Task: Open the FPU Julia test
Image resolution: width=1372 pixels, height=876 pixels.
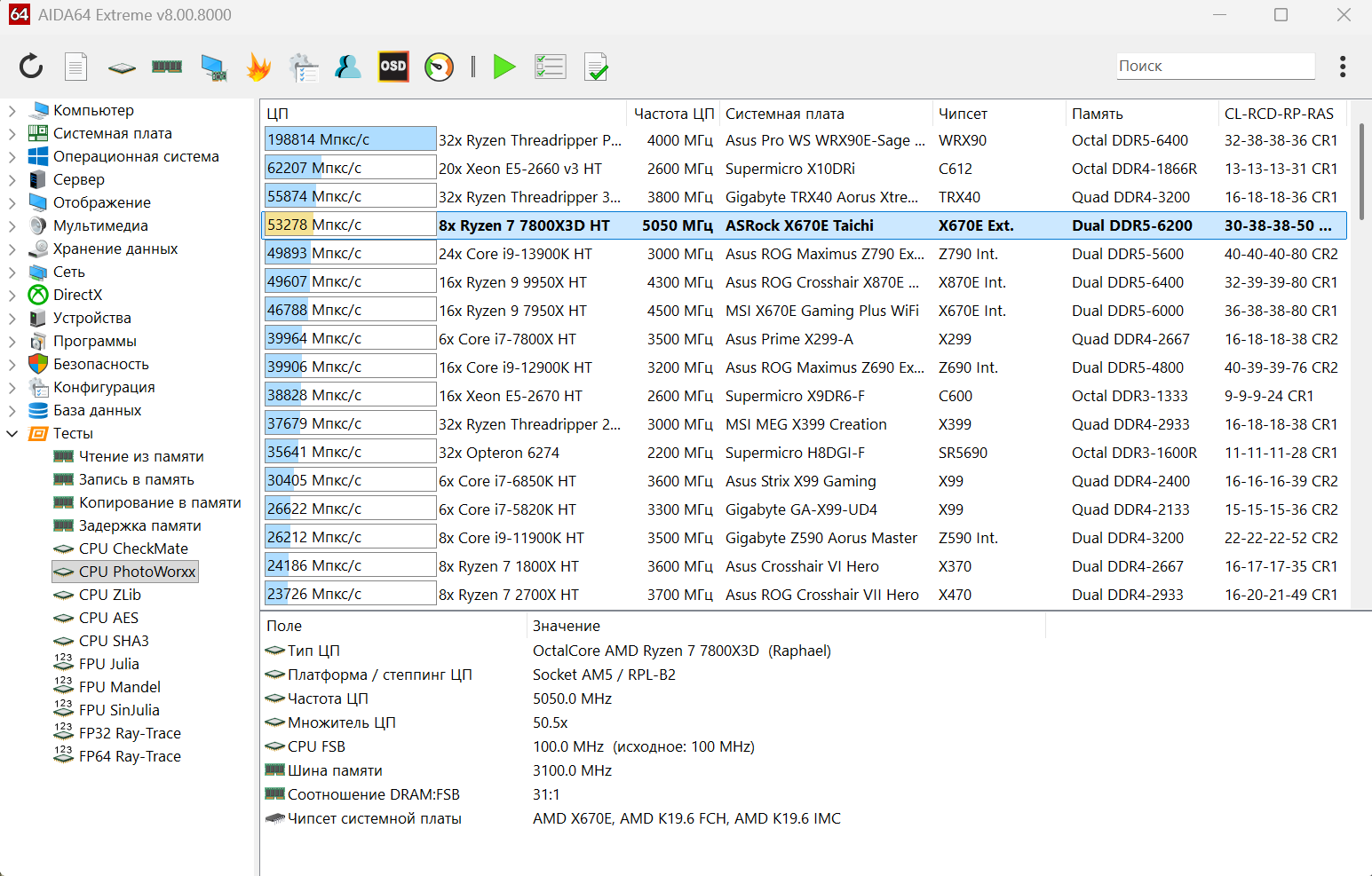Action: coord(109,664)
